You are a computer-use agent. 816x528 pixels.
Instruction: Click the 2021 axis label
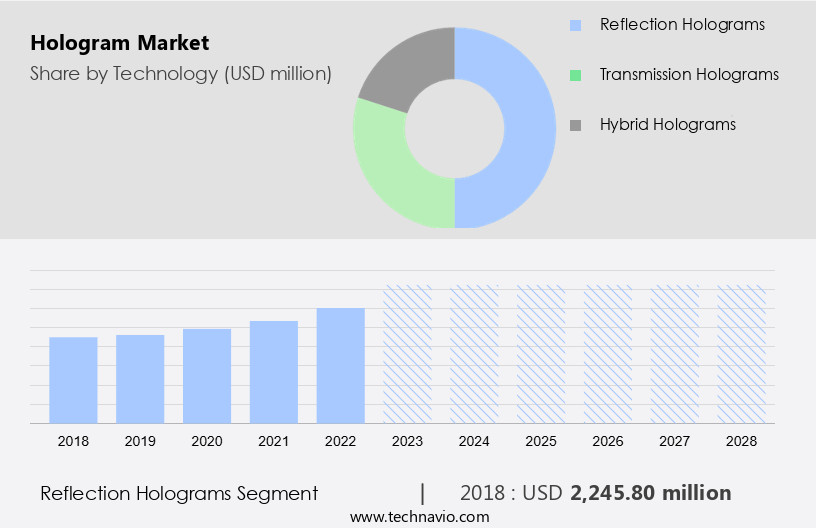274,441
